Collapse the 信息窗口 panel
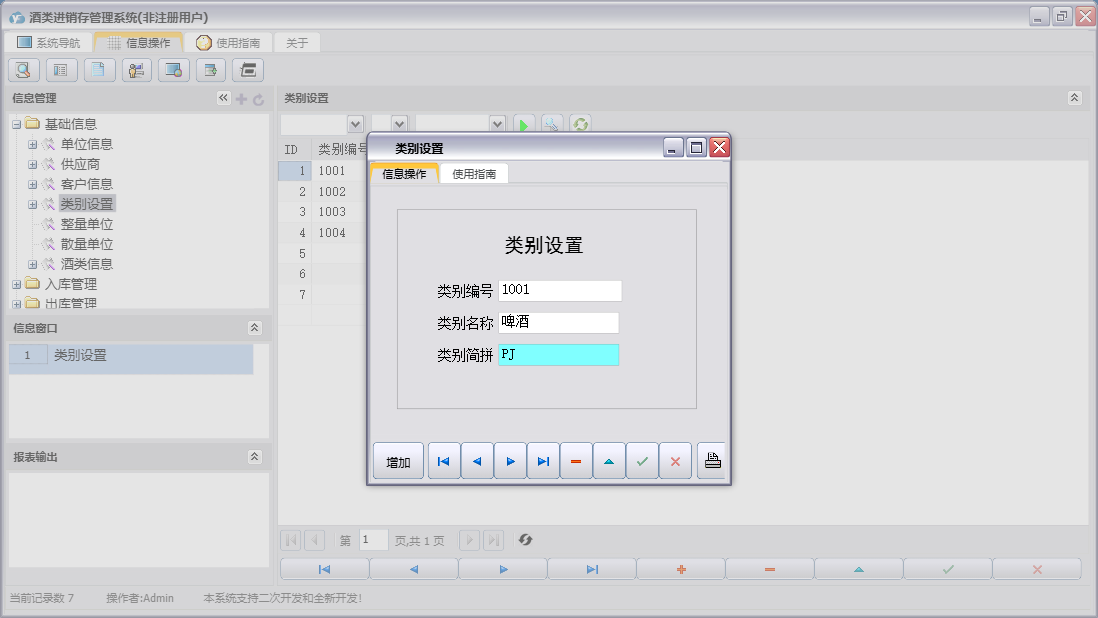Image resolution: width=1098 pixels, height=618 pixels. click(254, 328)
